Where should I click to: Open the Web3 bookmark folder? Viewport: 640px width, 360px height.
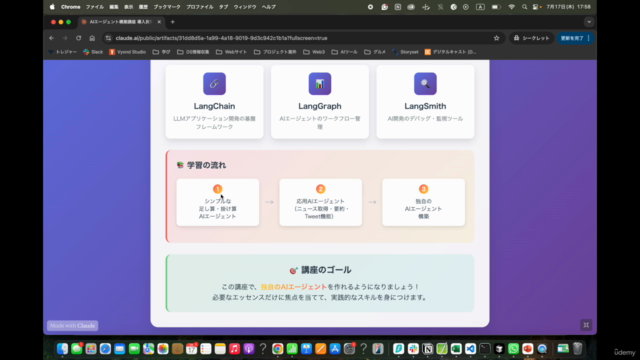point(314,52)
